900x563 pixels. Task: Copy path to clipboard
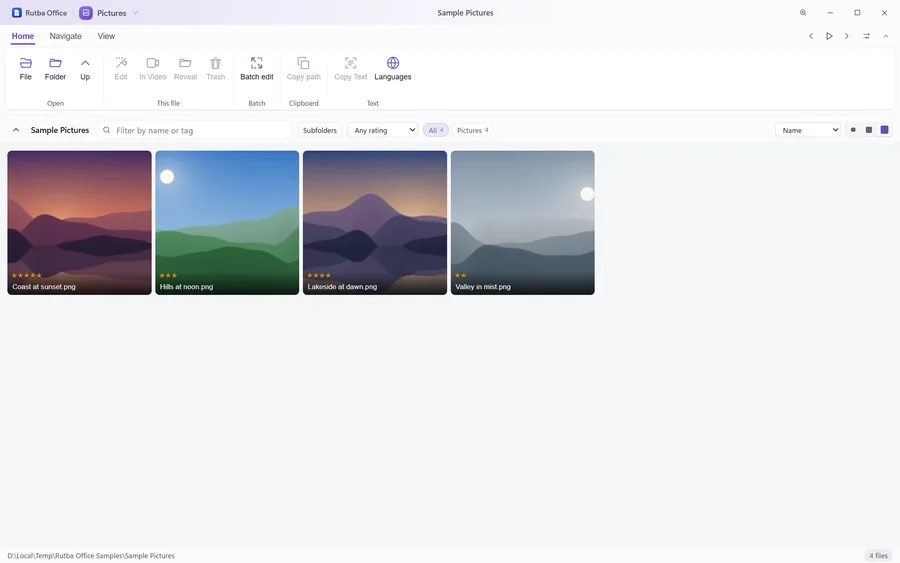[x=304, y=68]
